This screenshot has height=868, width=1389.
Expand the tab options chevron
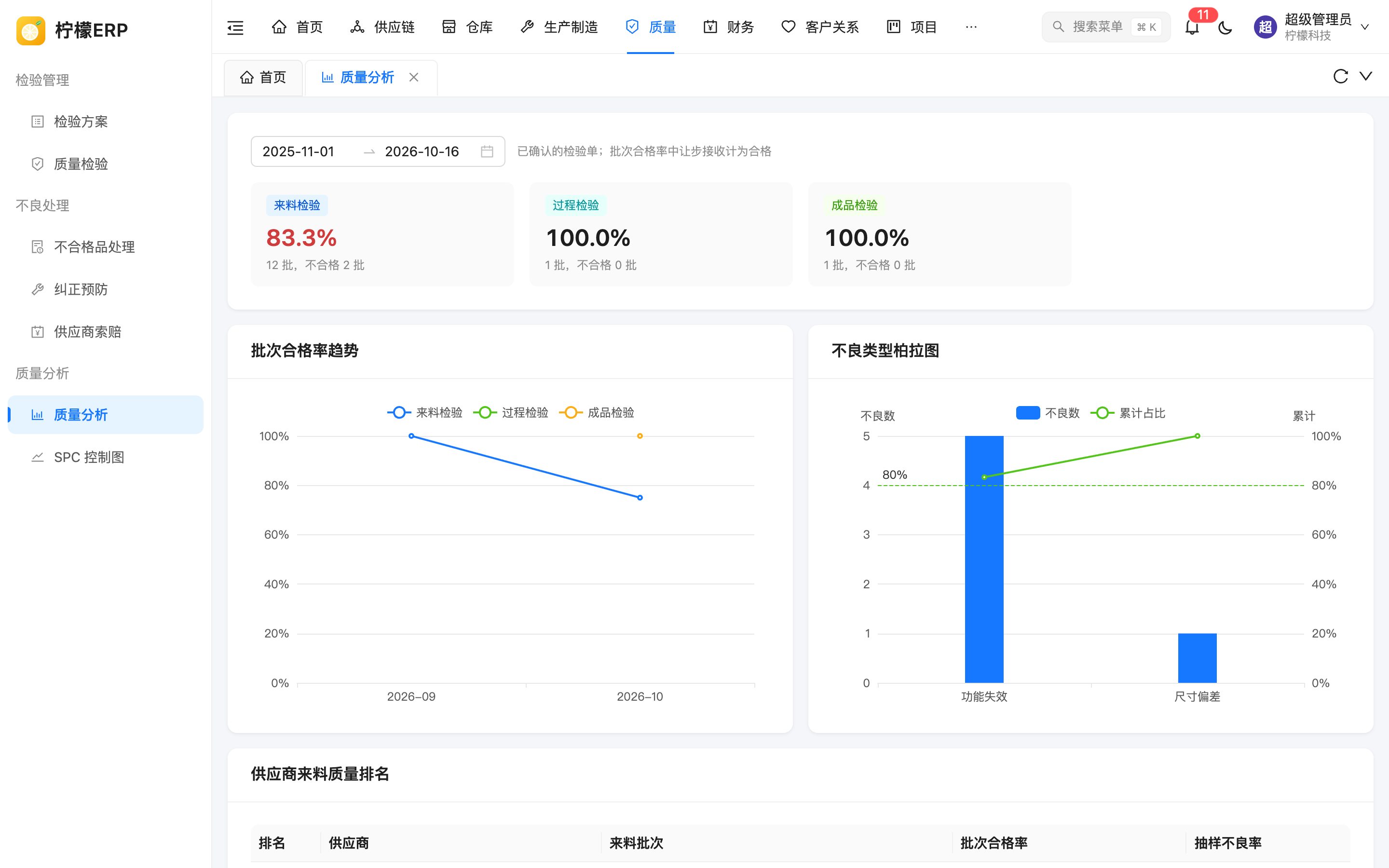click(x=1366, y=76)
